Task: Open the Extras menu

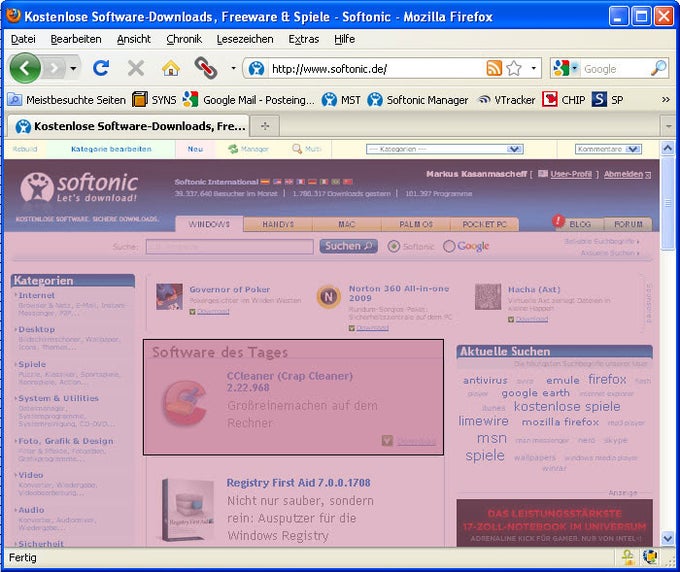Action: pos(304,39)
